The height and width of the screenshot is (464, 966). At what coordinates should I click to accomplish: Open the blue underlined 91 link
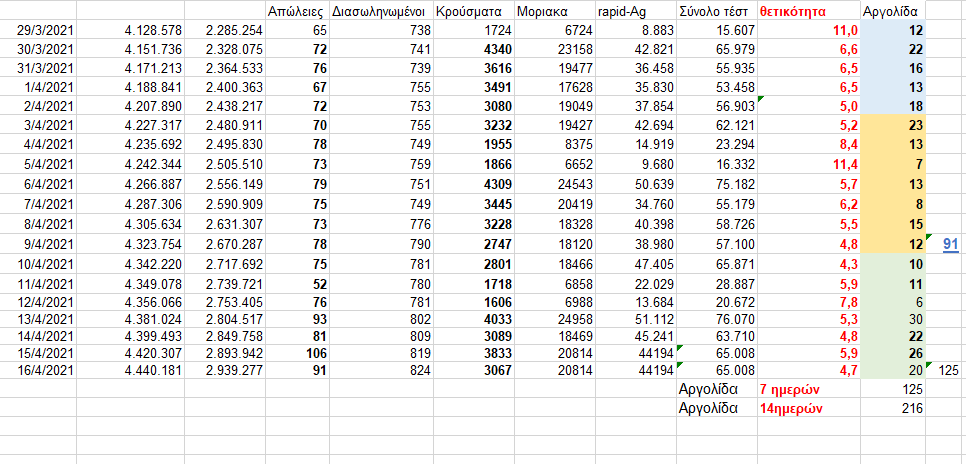(950, 243)
